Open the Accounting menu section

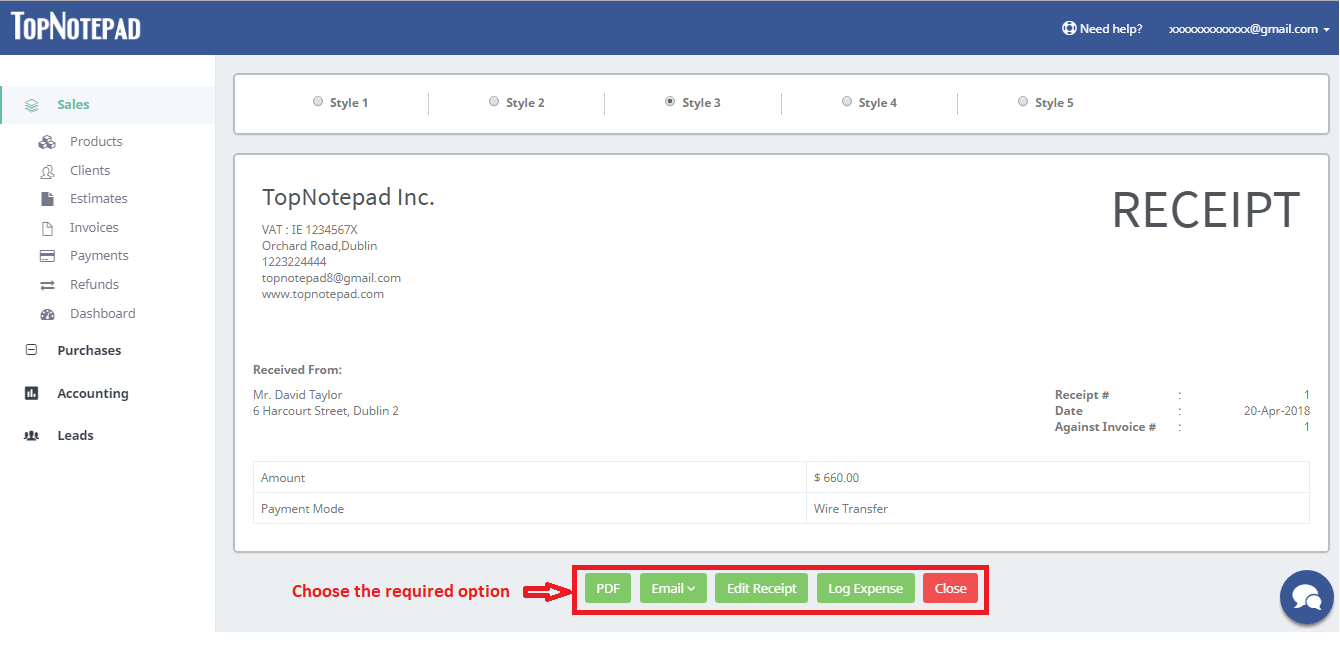click(x=92, y=394)
